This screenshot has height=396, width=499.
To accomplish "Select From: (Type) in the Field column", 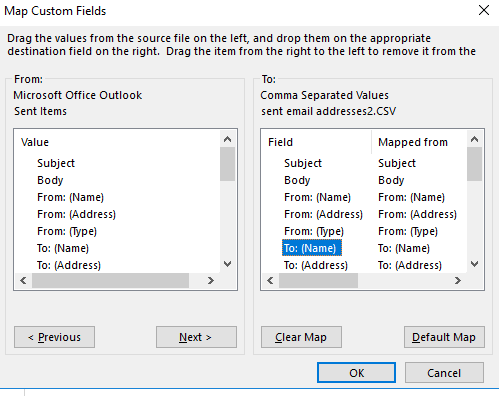I will coord(314,231).
